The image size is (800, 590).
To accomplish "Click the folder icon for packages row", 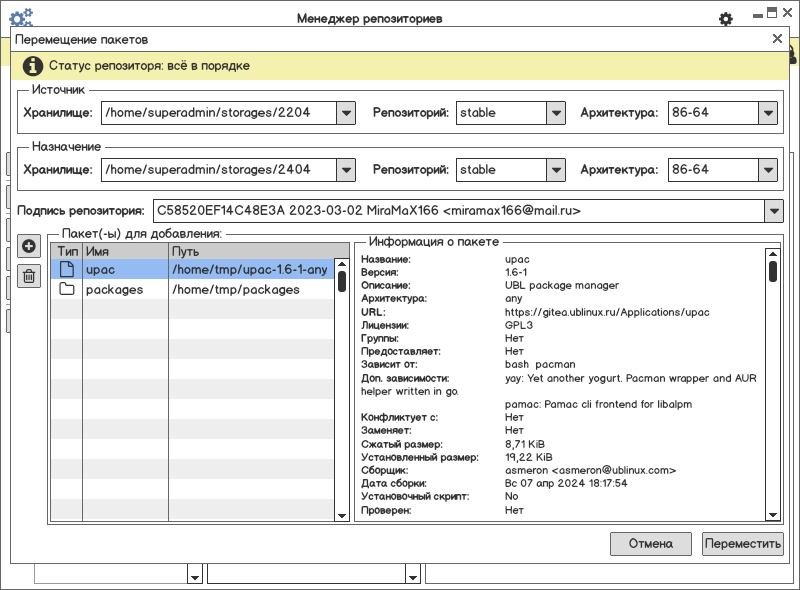I will tap(67, 290).
